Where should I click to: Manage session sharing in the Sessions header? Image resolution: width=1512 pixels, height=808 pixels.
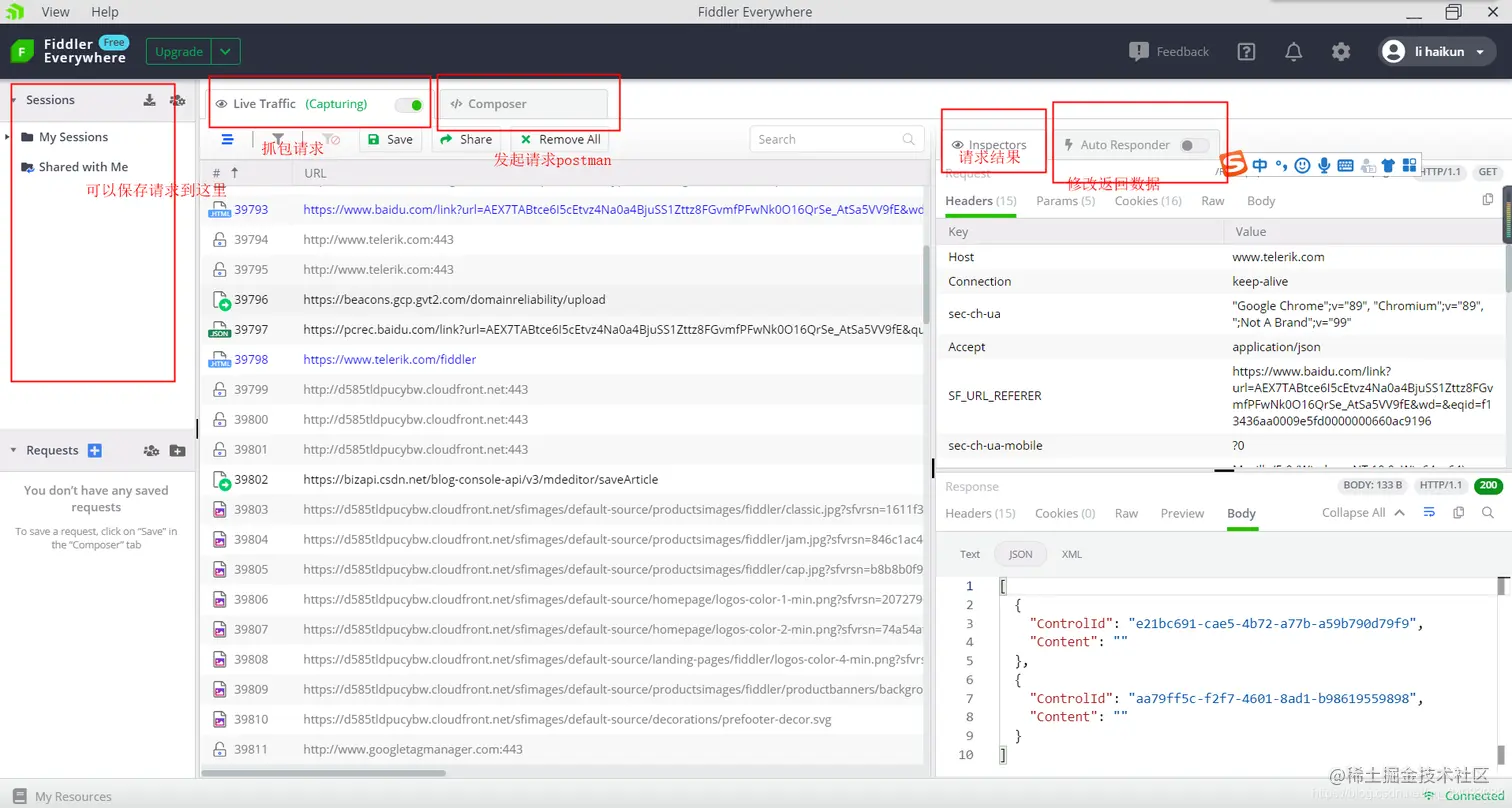pos(177,100)
